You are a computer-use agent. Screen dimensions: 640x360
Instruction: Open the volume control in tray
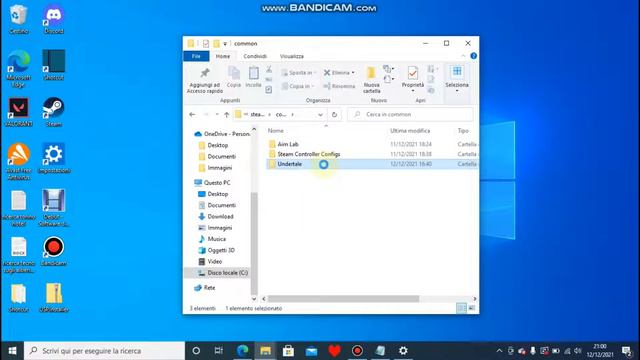point(578,351)
